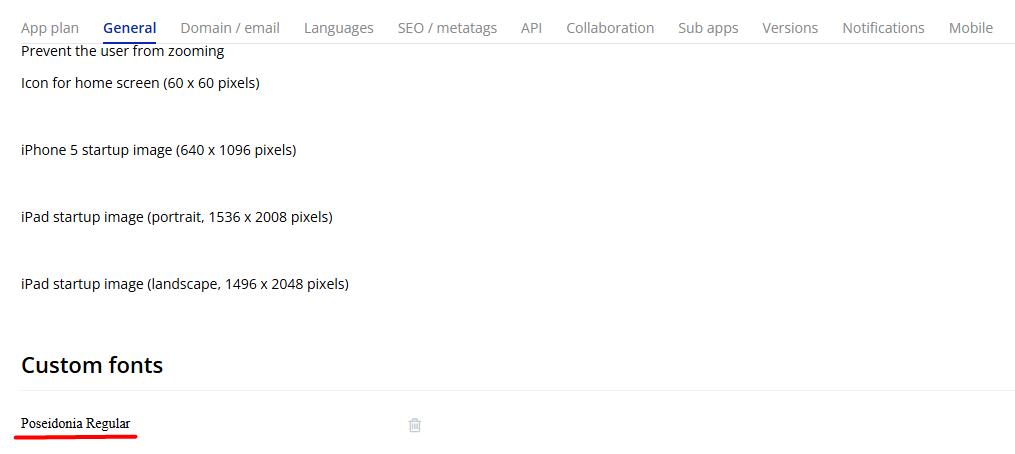
Task: Open the App plan tab
Action: click(50, 28)
